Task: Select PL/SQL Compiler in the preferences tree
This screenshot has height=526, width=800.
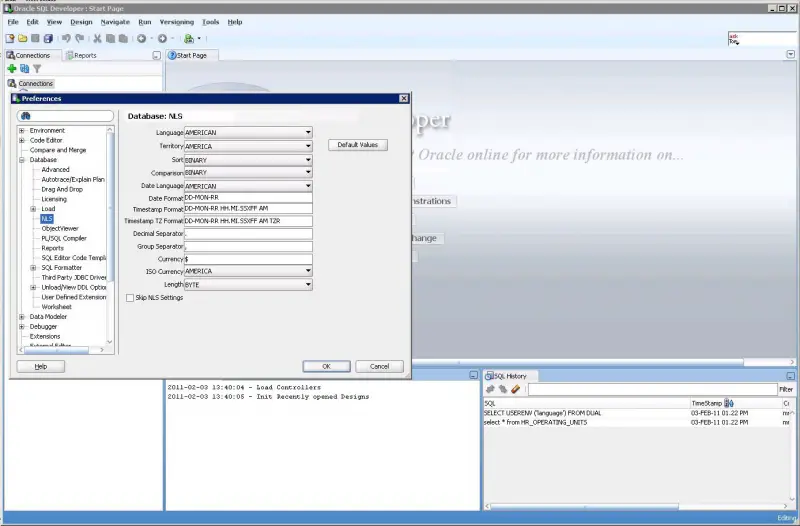Action: [x=64, y=238]
